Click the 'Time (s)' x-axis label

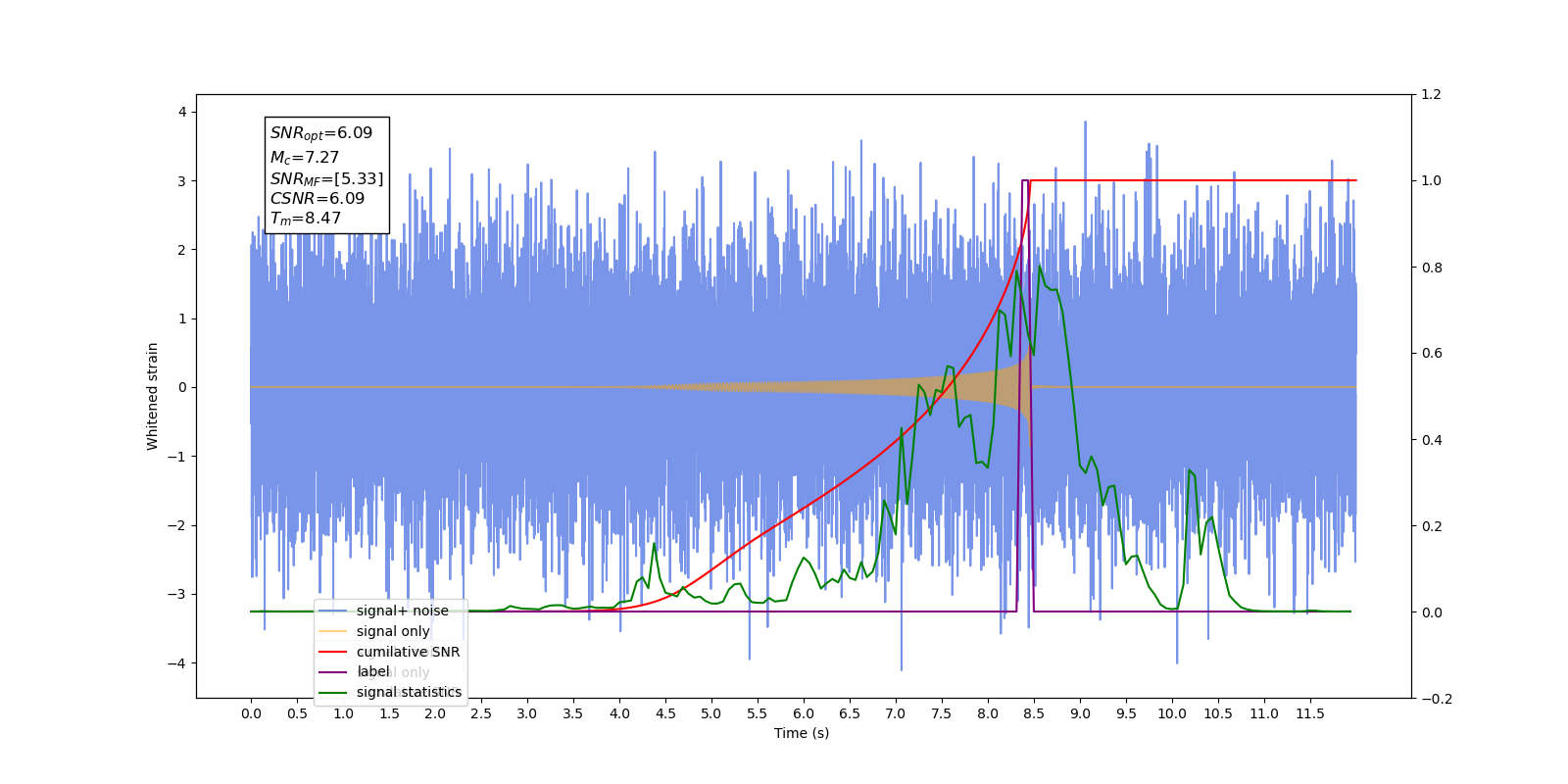click(x=802, y=733)
